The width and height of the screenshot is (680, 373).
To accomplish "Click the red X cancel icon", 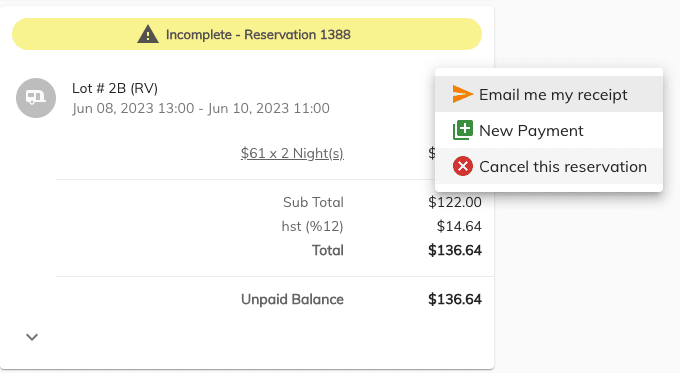I will click(x=463, y=166).
